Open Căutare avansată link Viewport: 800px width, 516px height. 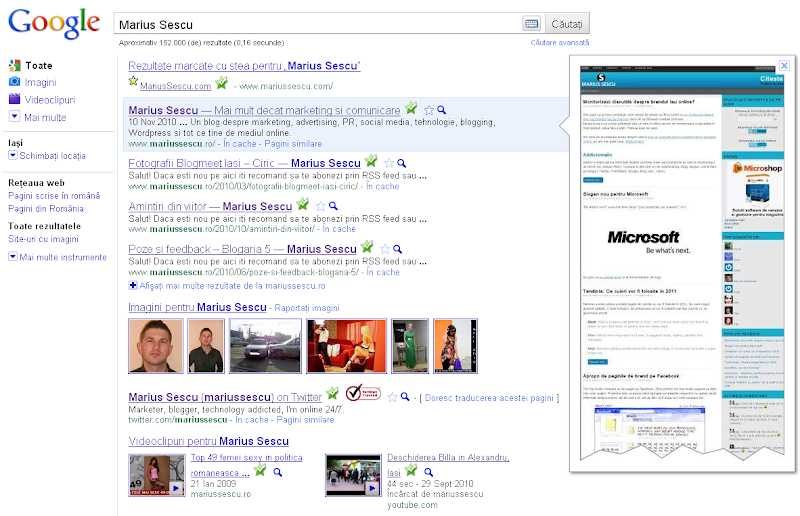[x=560, y=42]
